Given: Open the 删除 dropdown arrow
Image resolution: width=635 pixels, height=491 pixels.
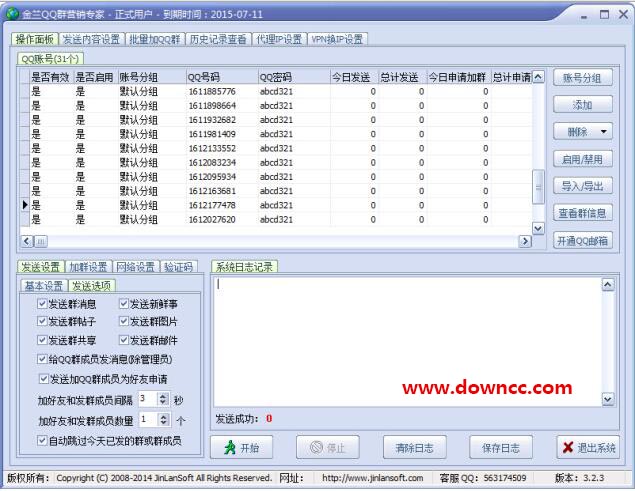Looking at the screenshot, I should [x=604, y=132].
